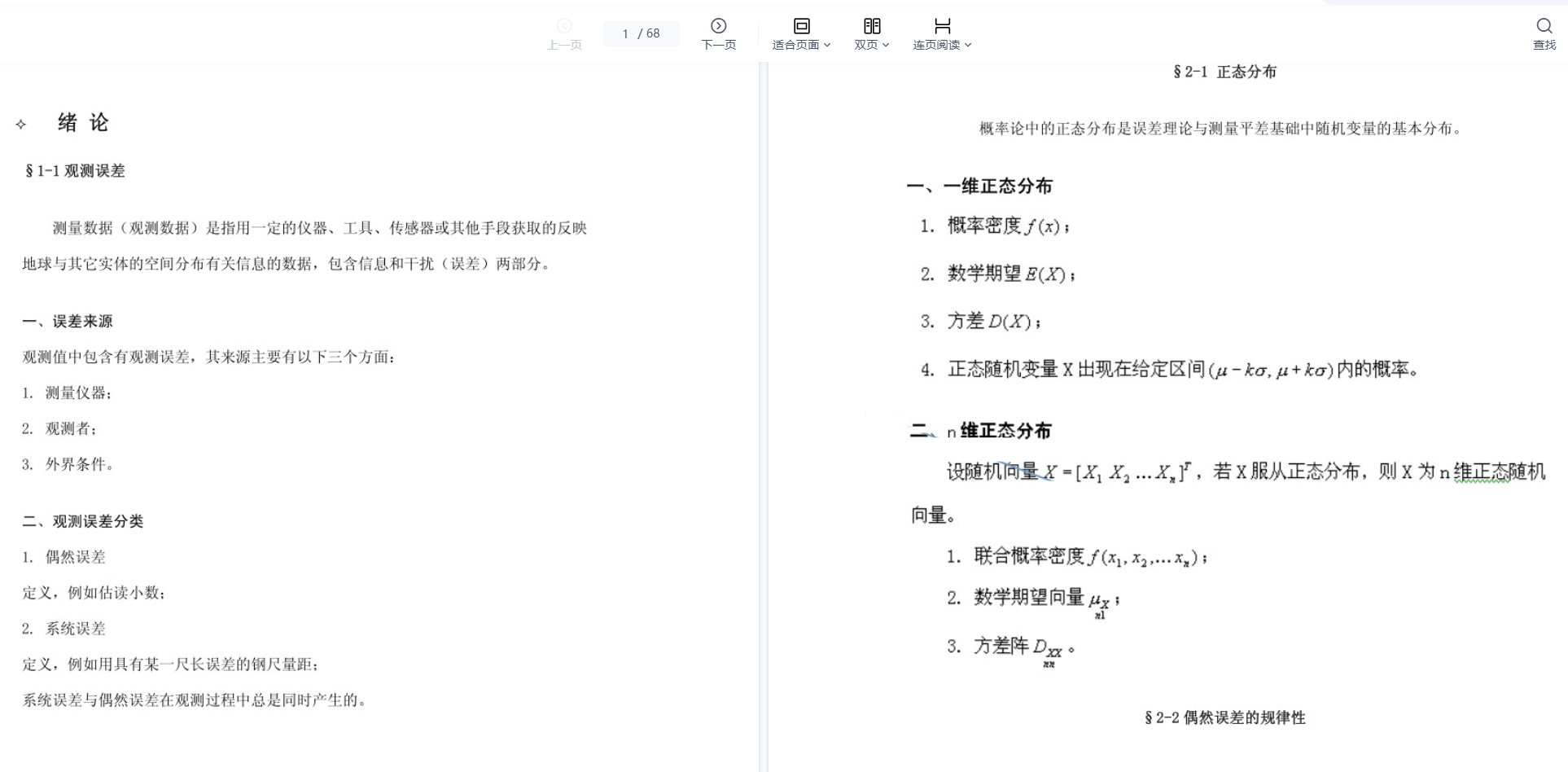Screen dimensions: 1568x772
Task: Click the previous page arrow icon
Action: point(564,26)
